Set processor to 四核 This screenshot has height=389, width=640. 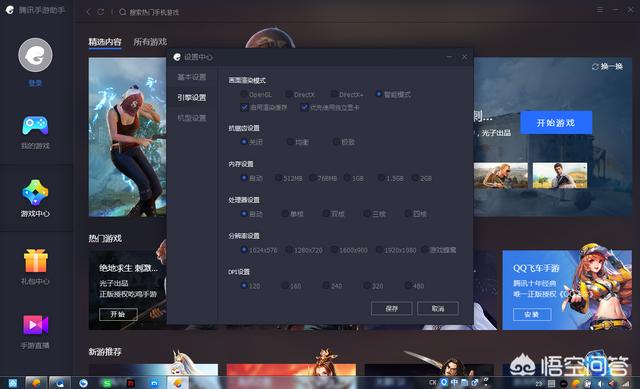408,213
